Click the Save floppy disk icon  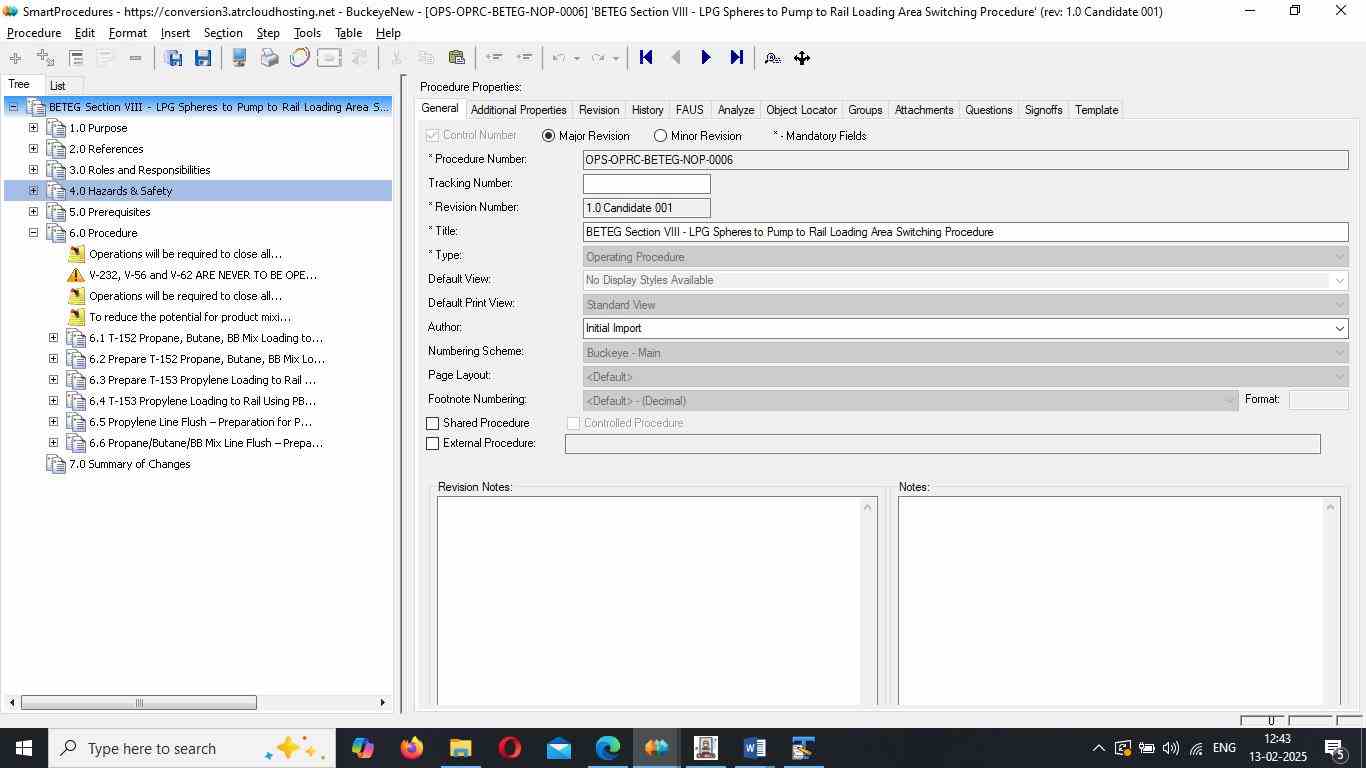click(202, 58)
